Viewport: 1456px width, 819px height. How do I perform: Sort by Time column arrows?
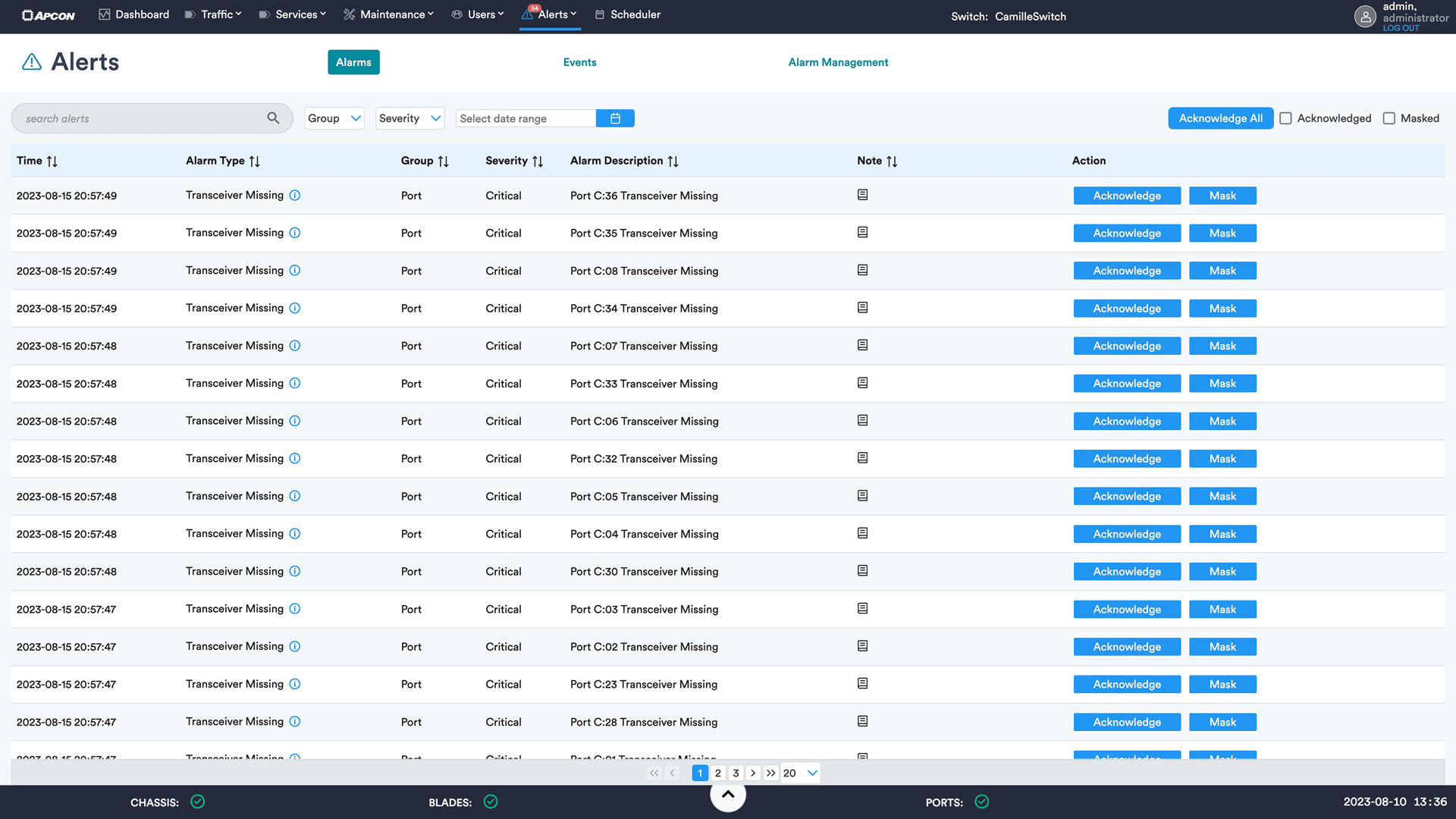[52, 161]
